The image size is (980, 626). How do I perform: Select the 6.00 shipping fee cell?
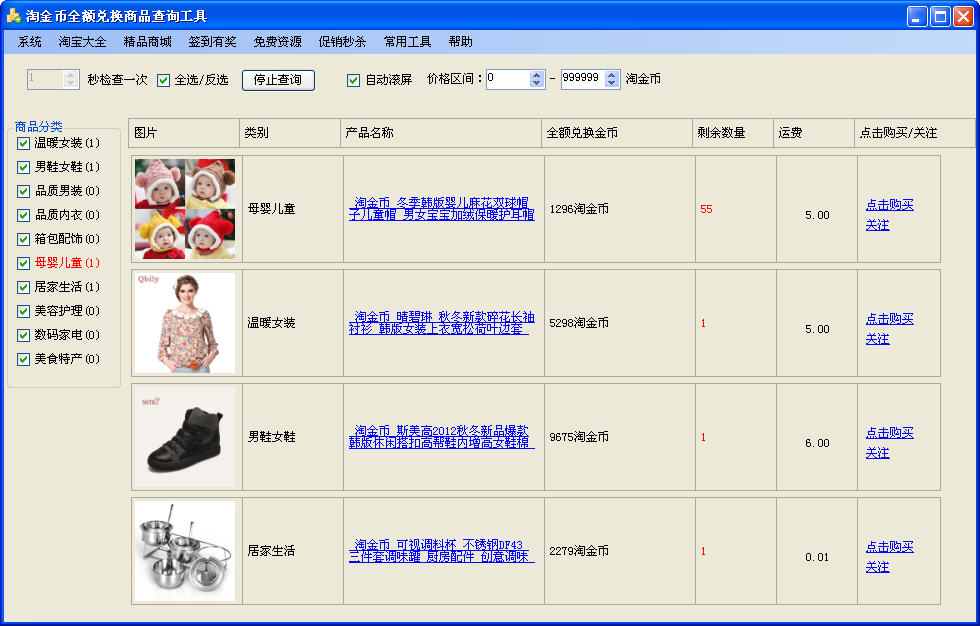click(x=817, y=437)
